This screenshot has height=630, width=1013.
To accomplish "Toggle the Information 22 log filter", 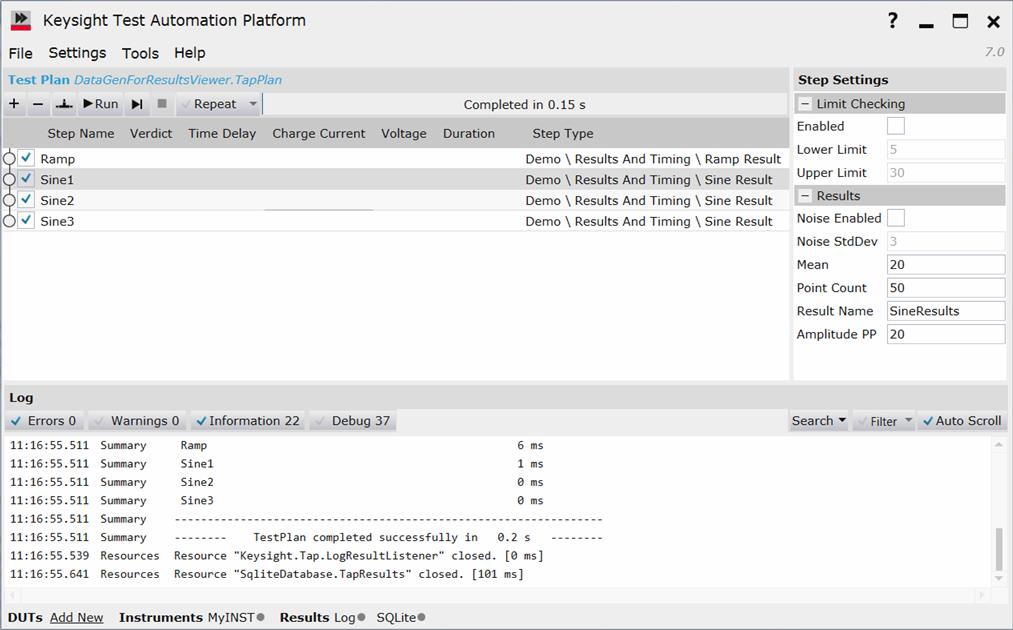I will point(248,421).
